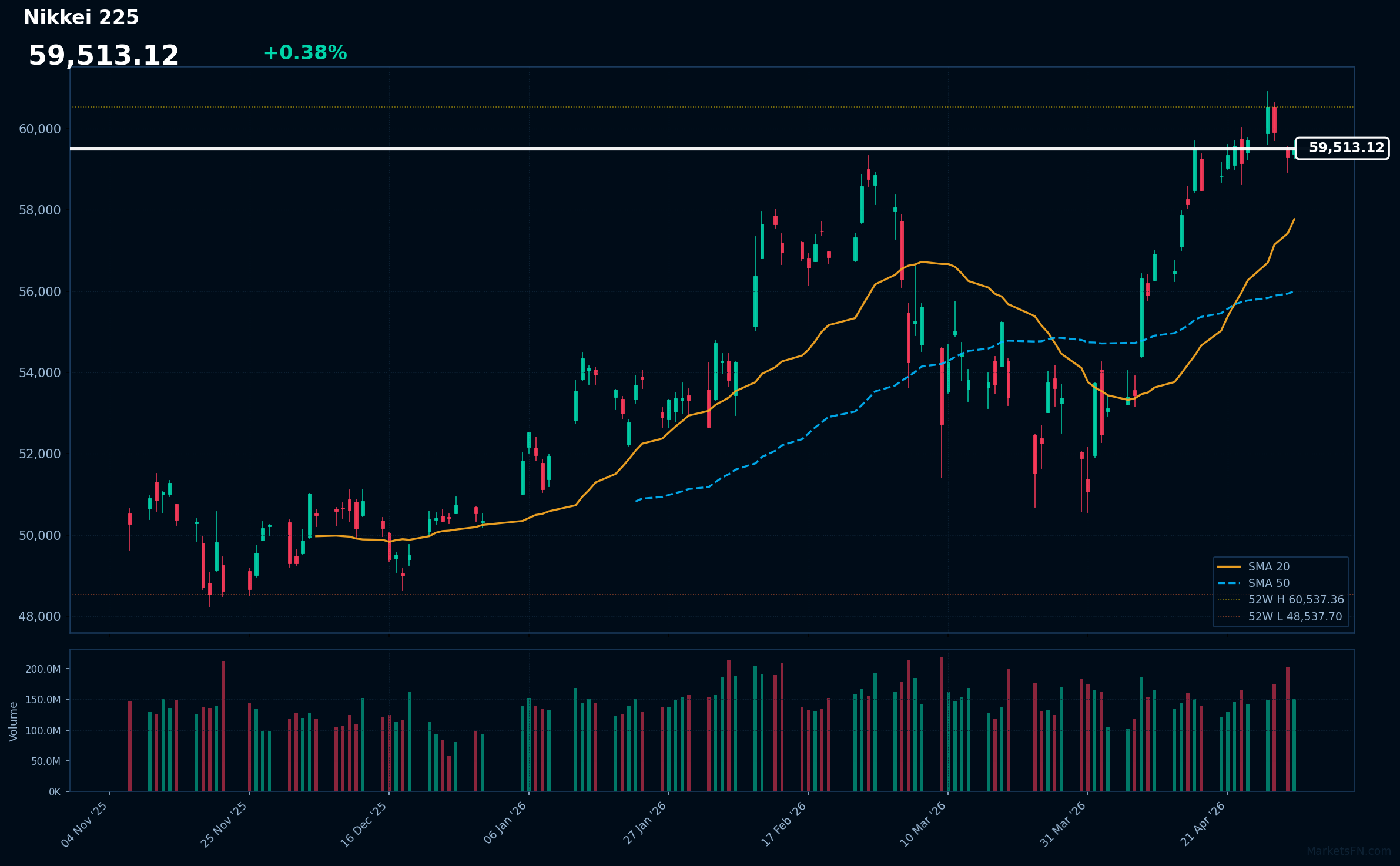Click the 52,000 price axis label
The image size is (1400, 866).
click(39, 454)
